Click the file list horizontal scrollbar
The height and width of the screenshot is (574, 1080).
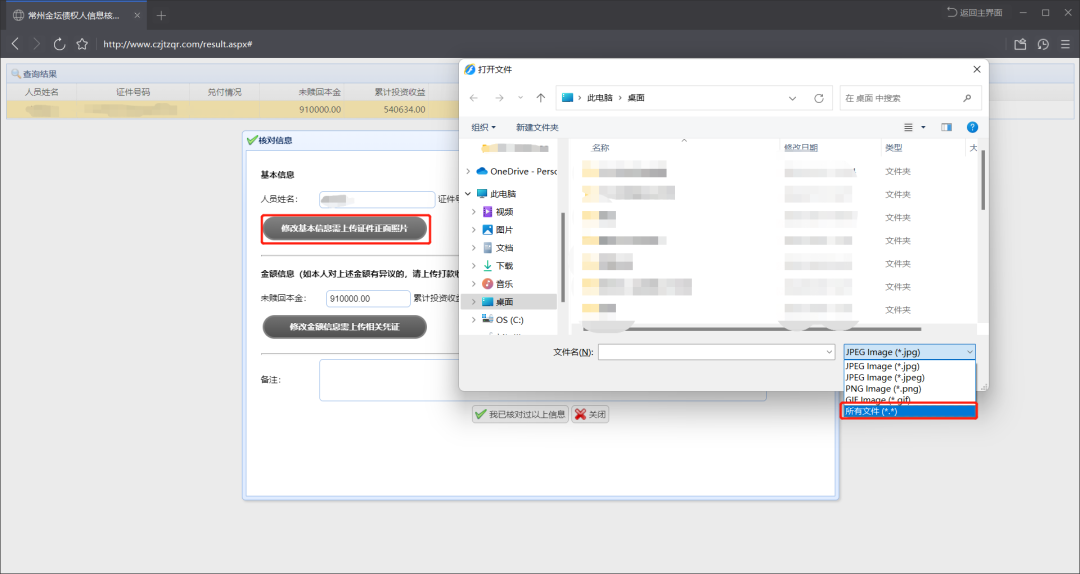click(751, 329)
